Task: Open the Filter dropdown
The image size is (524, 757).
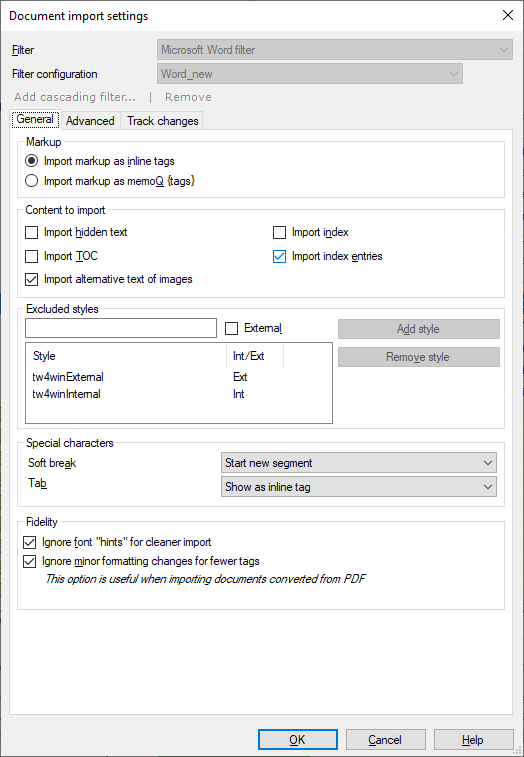Action: pyautogui.click(x=335, y=50)
